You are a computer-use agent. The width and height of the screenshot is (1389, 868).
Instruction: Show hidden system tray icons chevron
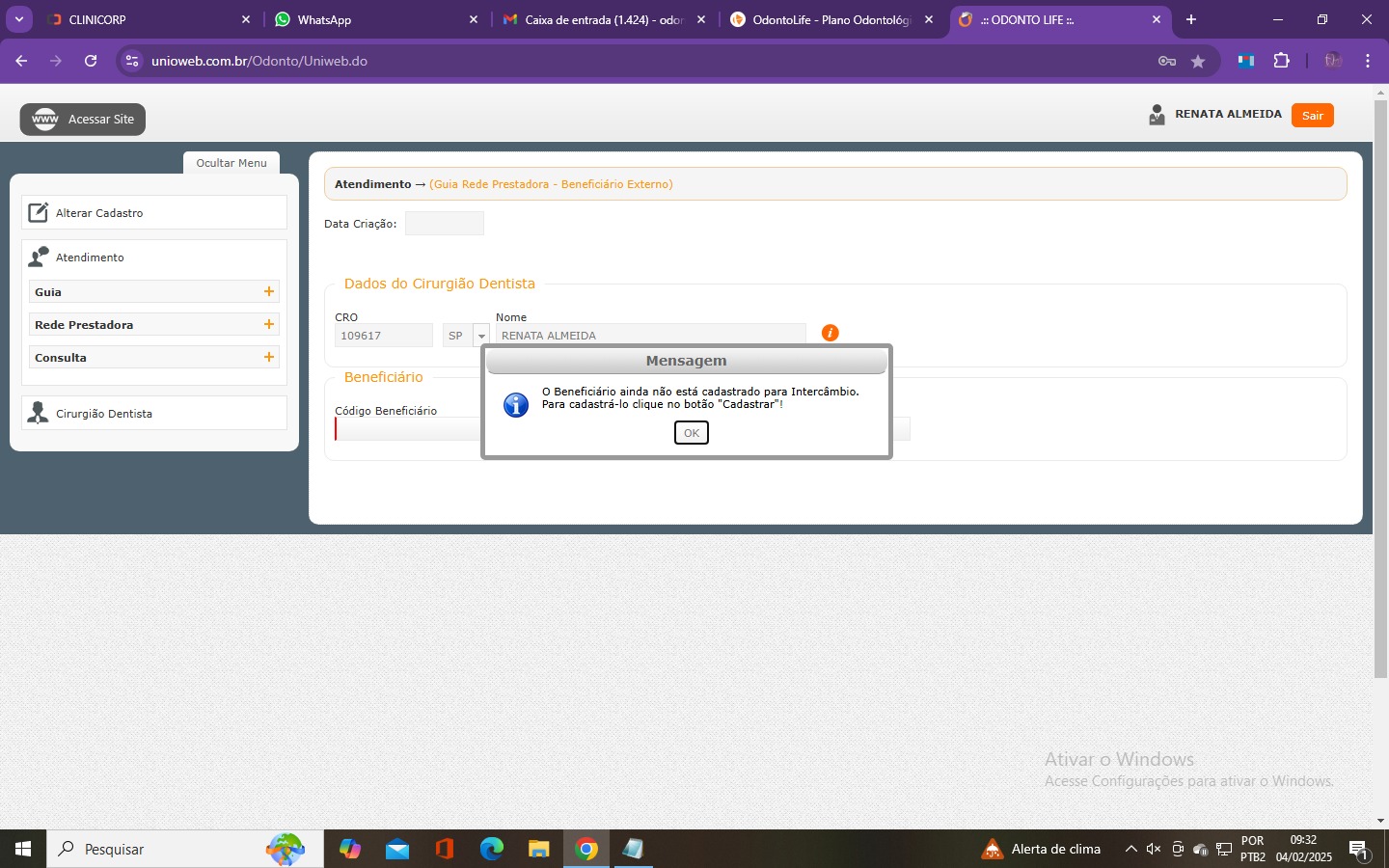click(1130, 850)
